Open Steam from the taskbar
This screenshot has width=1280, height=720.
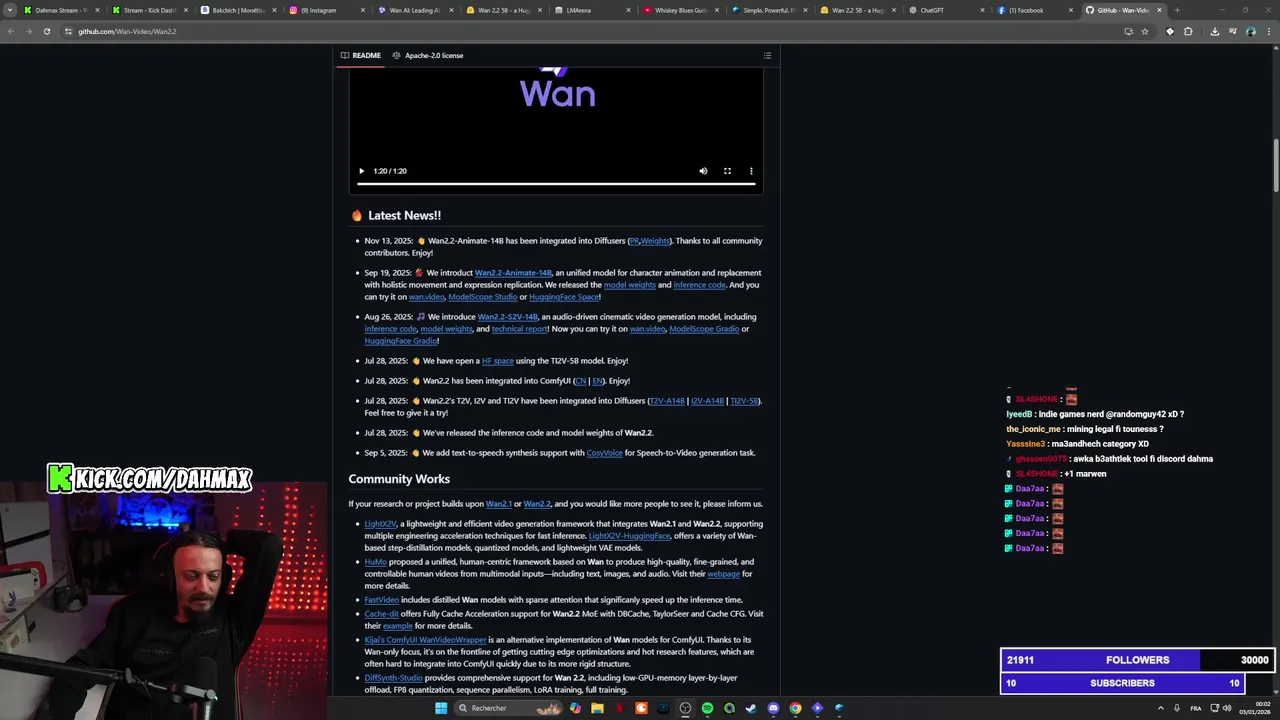point(751,708)
